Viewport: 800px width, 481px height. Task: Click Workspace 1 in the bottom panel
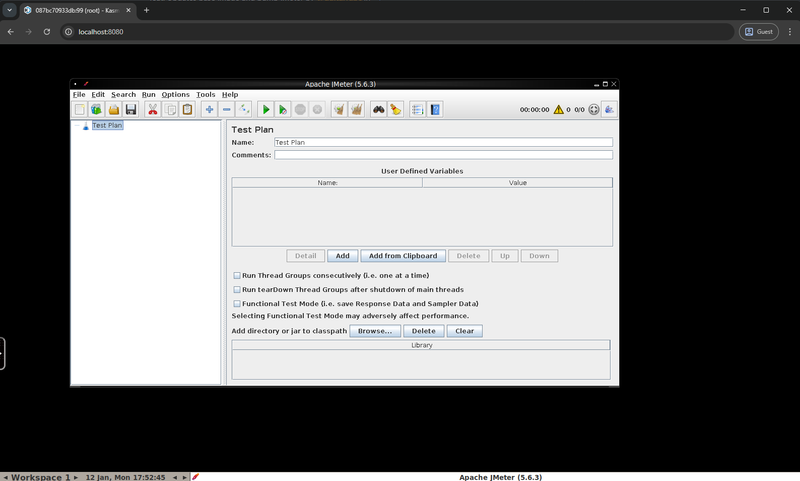40,477
